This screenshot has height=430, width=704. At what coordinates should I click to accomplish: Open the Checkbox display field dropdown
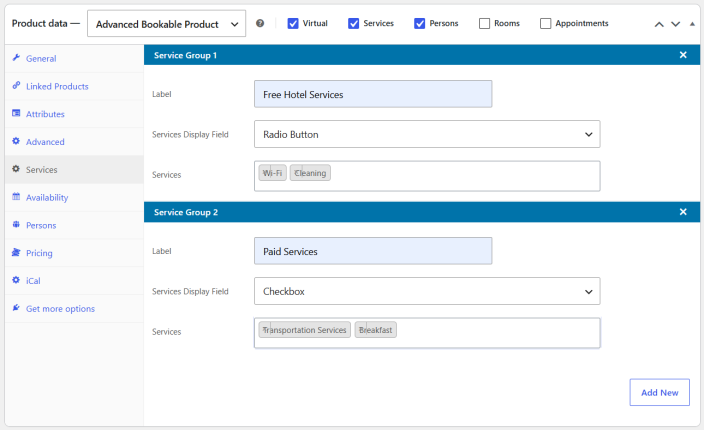click(427, 291)
